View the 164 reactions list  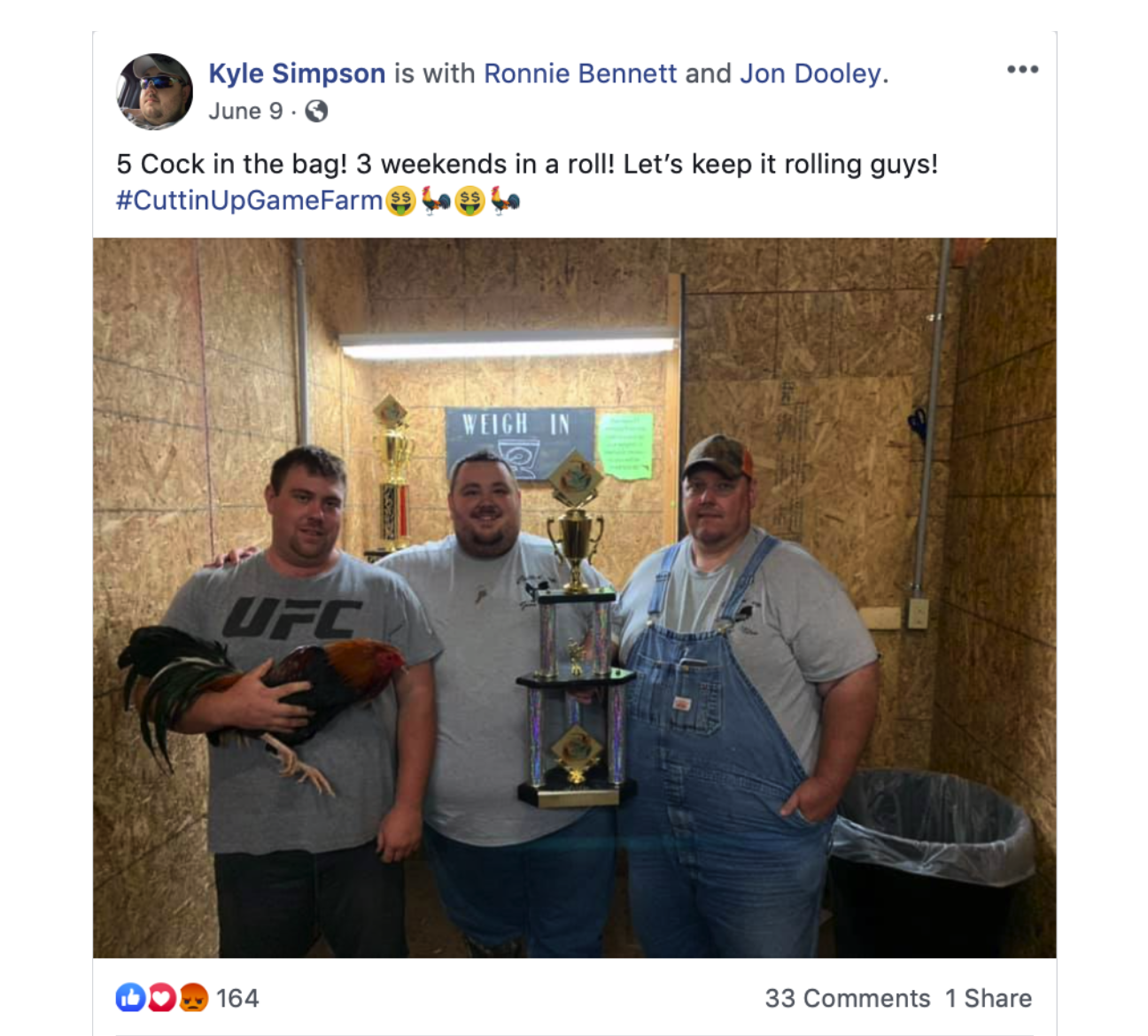pyautogui.click(x=237, y=999)
